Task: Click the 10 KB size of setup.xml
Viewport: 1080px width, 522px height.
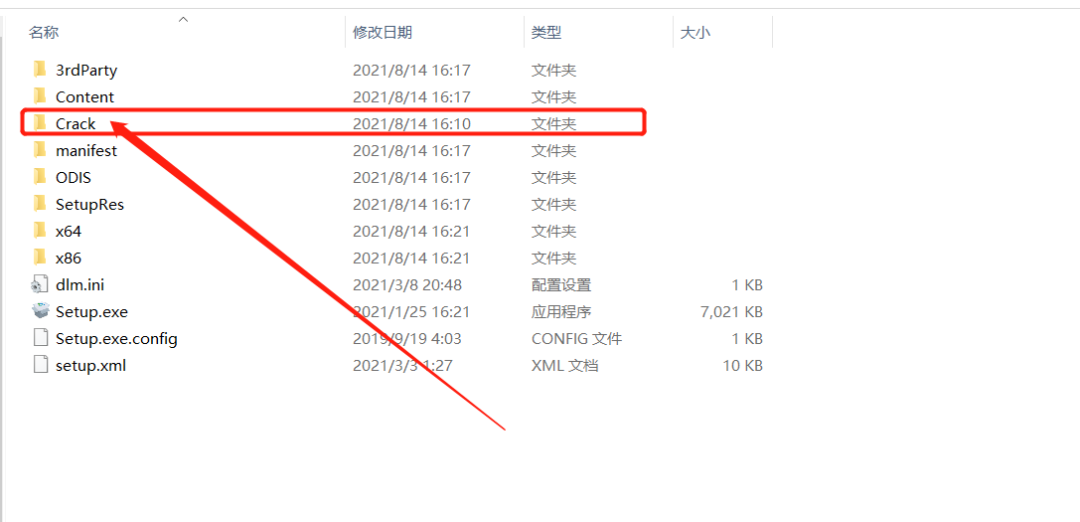Action: tap(742, 365)
